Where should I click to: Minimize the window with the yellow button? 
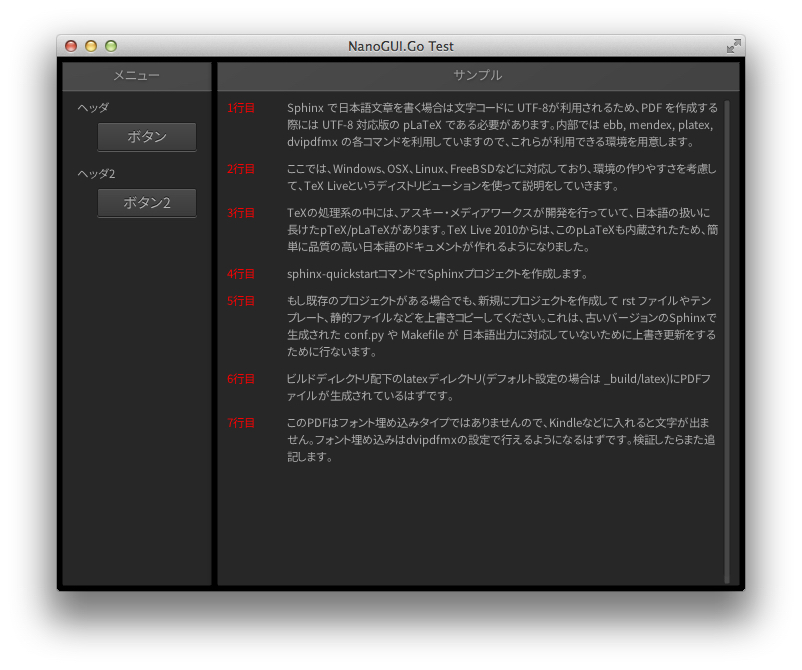[x=91, y=46]
